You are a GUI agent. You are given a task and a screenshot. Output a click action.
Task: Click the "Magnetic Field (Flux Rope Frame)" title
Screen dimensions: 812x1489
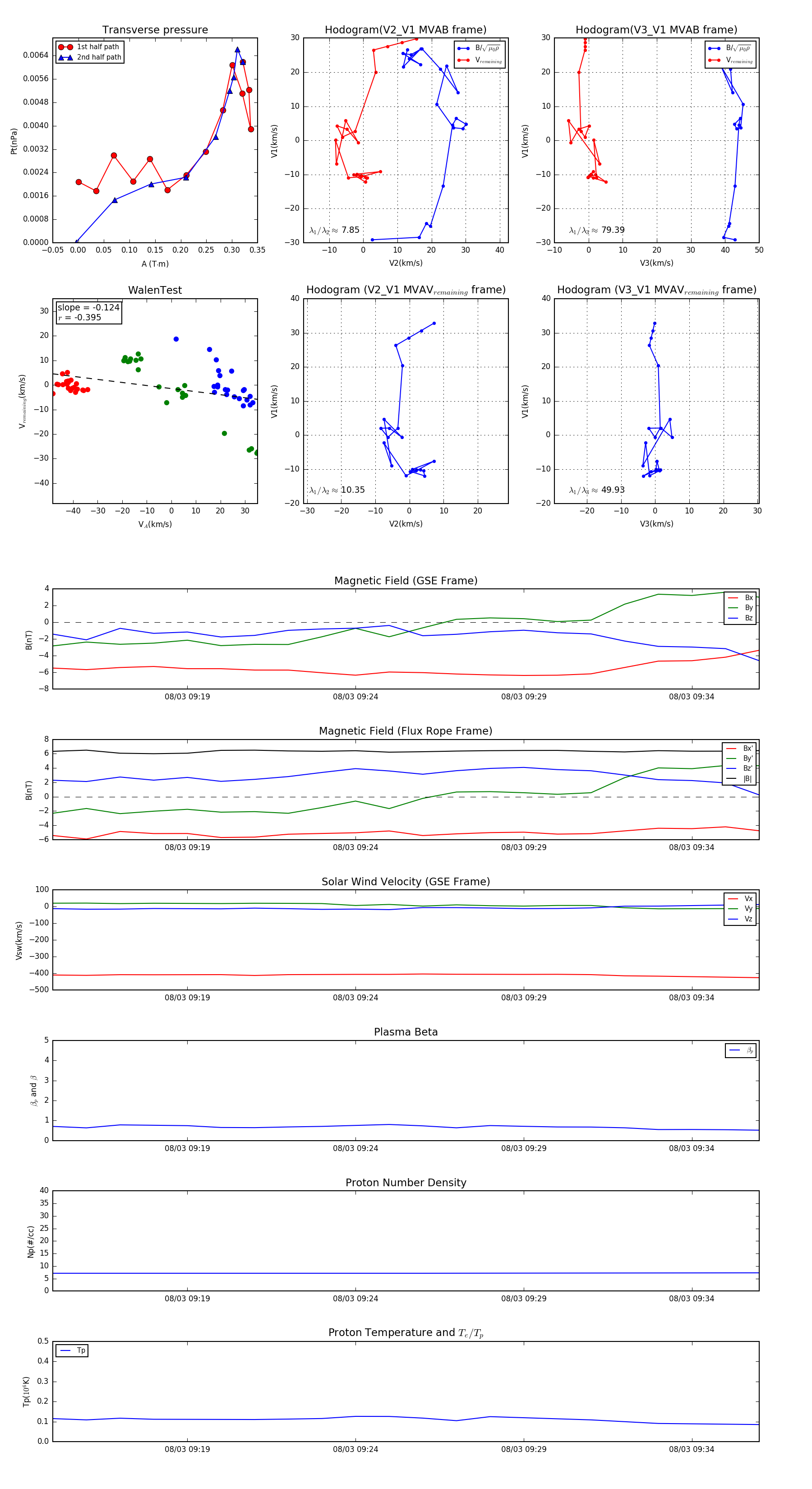pyautogui.click(x=406, y=731)
